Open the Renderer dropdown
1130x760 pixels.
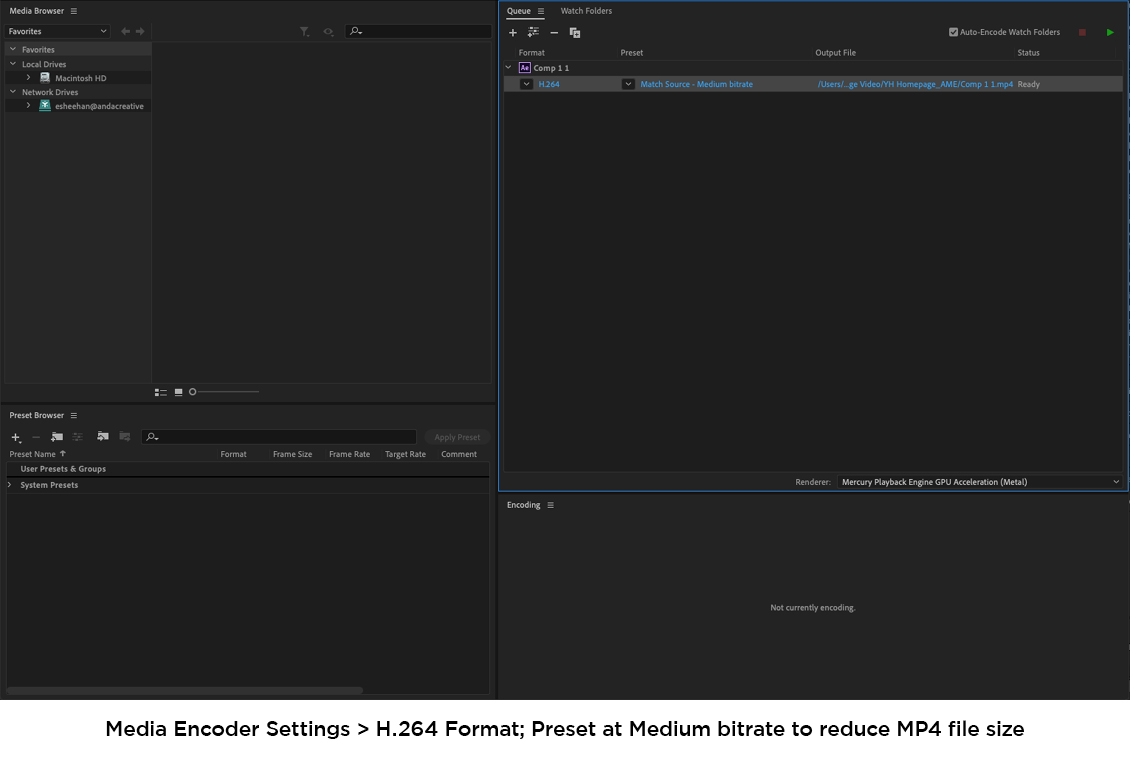pos(979,482)
